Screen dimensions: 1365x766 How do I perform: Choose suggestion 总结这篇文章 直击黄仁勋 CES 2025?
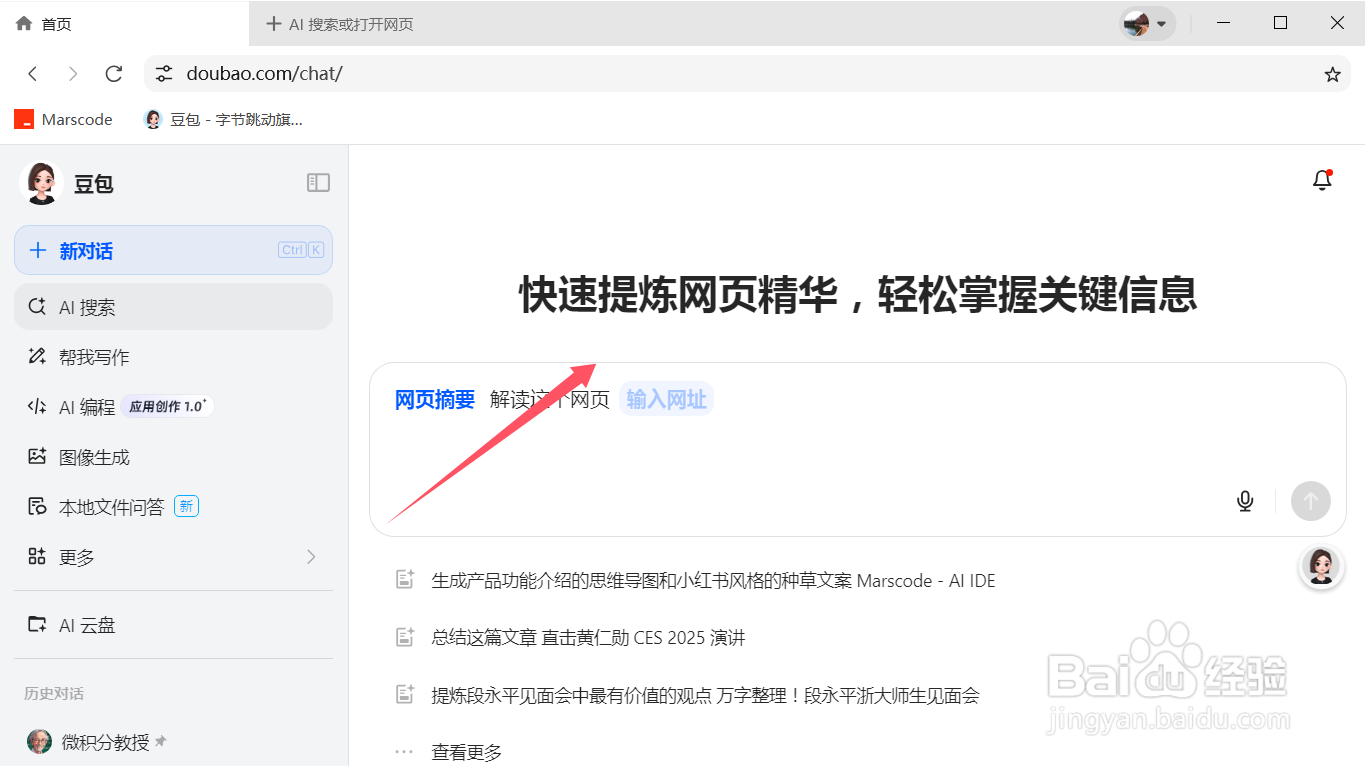point(569,637)
